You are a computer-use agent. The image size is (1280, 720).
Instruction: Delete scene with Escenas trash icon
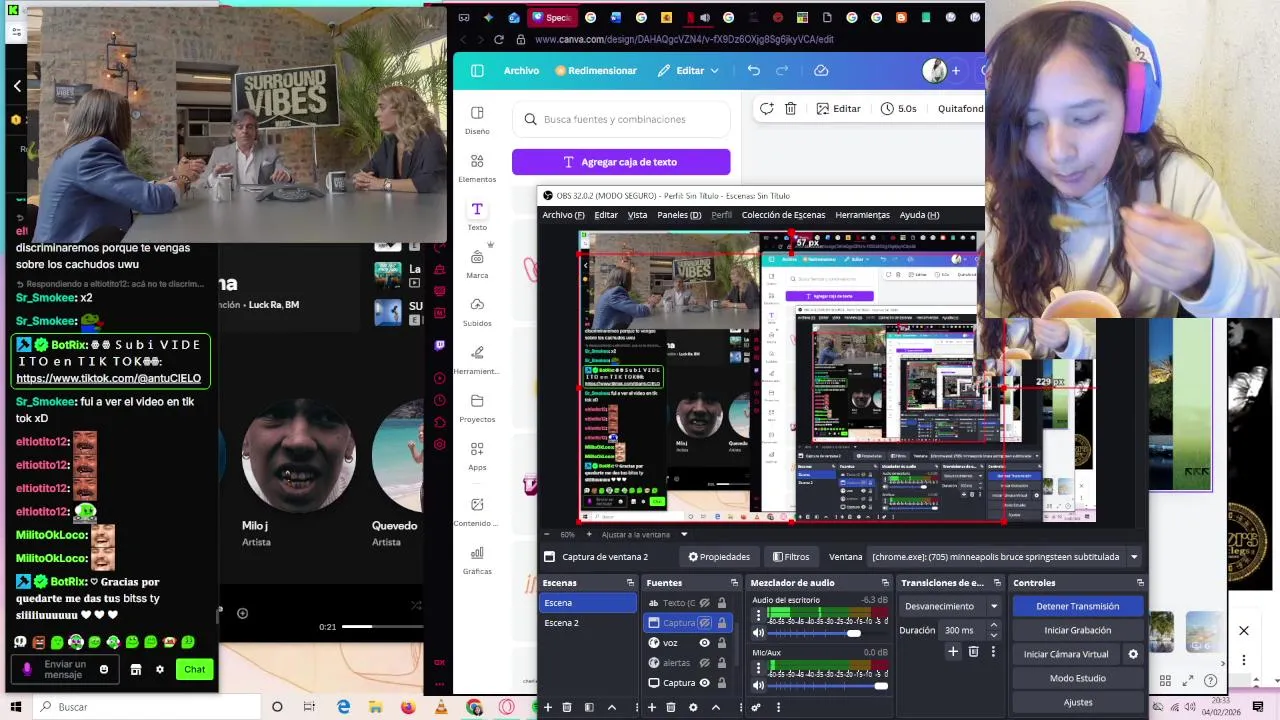tap(567, 707)
